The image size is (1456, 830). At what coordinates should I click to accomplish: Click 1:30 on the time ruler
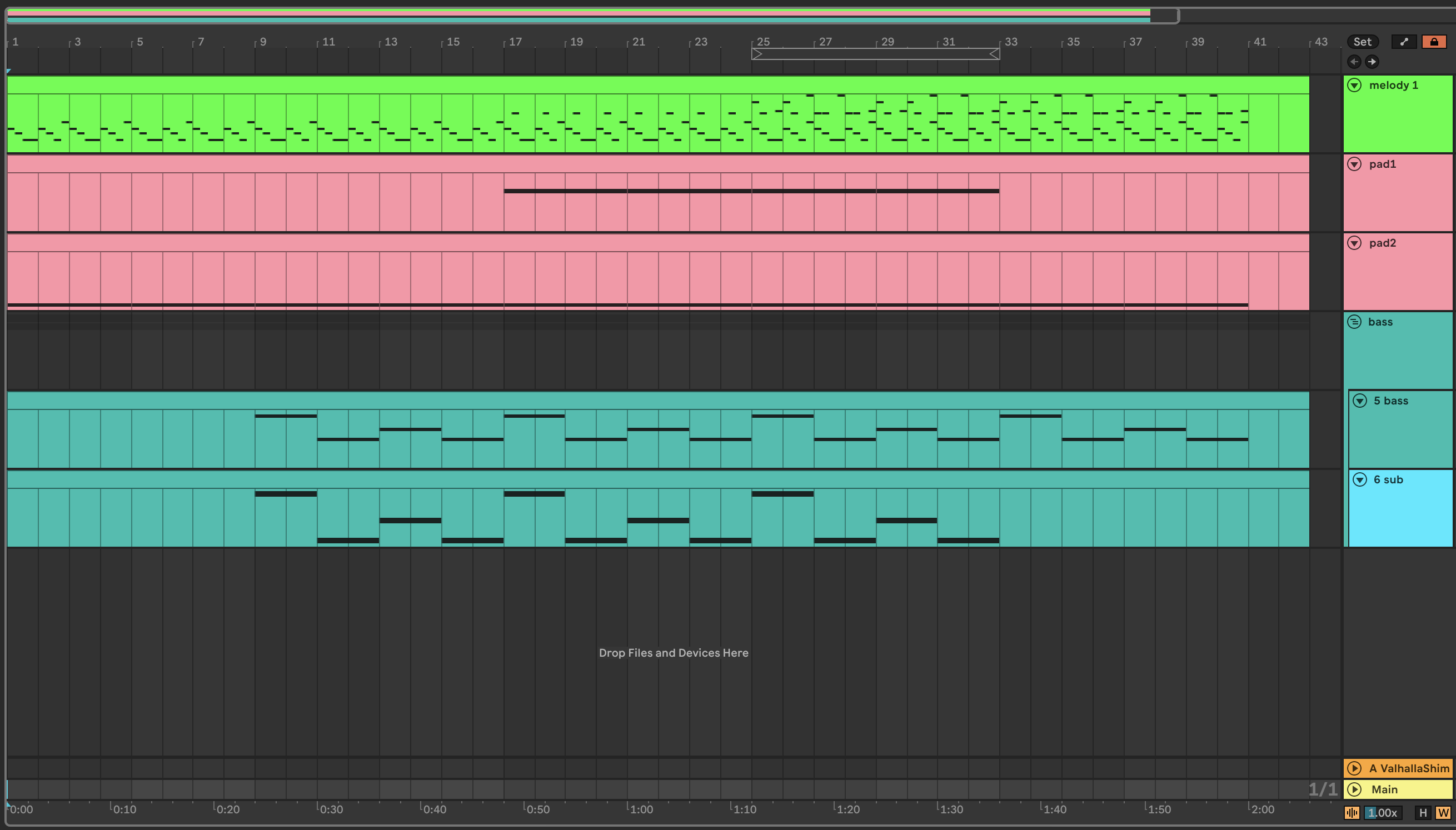pos(951,809)
